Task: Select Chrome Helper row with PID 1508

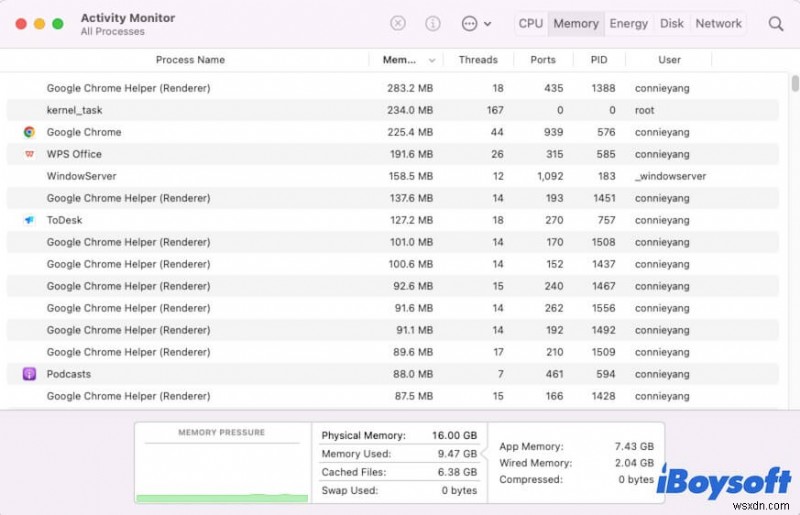Action: click(392, 242)
